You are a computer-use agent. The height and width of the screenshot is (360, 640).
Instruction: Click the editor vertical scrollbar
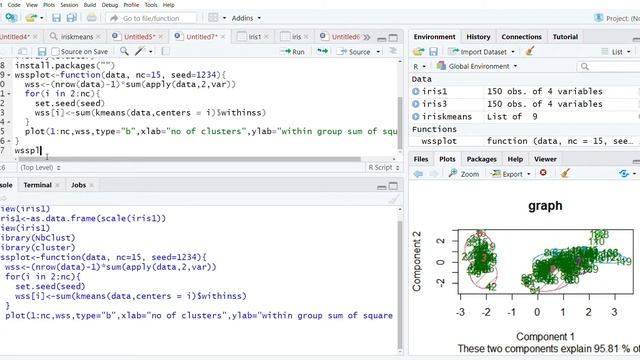400,123
